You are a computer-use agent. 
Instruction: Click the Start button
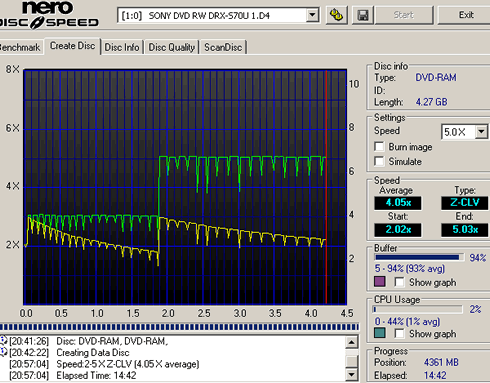(404, 15)
